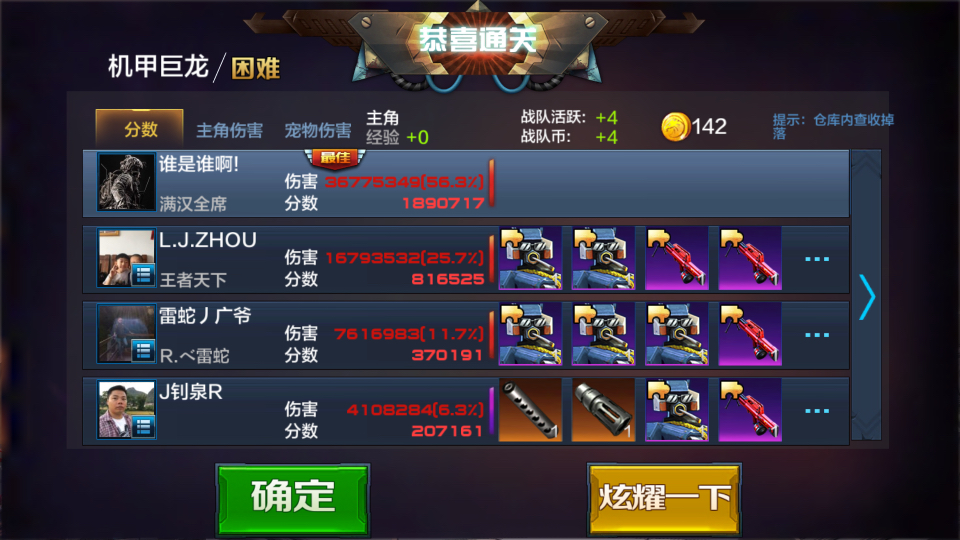The image size is (960, 540).
Task: Expand more rewards for 雷蛇丿广爷
Action: click(817, 335)
